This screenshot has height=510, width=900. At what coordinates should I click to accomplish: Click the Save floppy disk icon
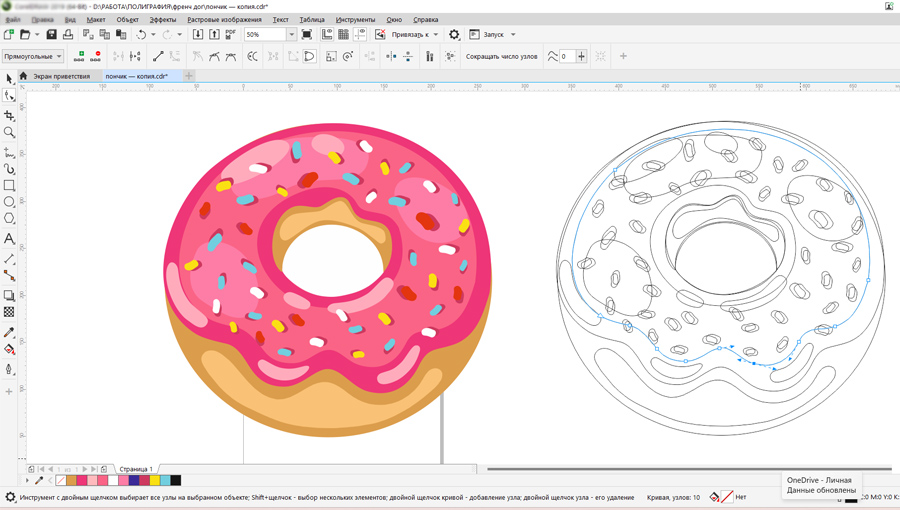point(51,35)
